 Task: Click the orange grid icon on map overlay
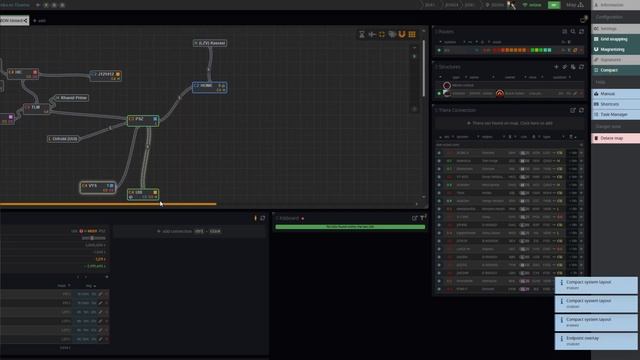pos(412,35)
